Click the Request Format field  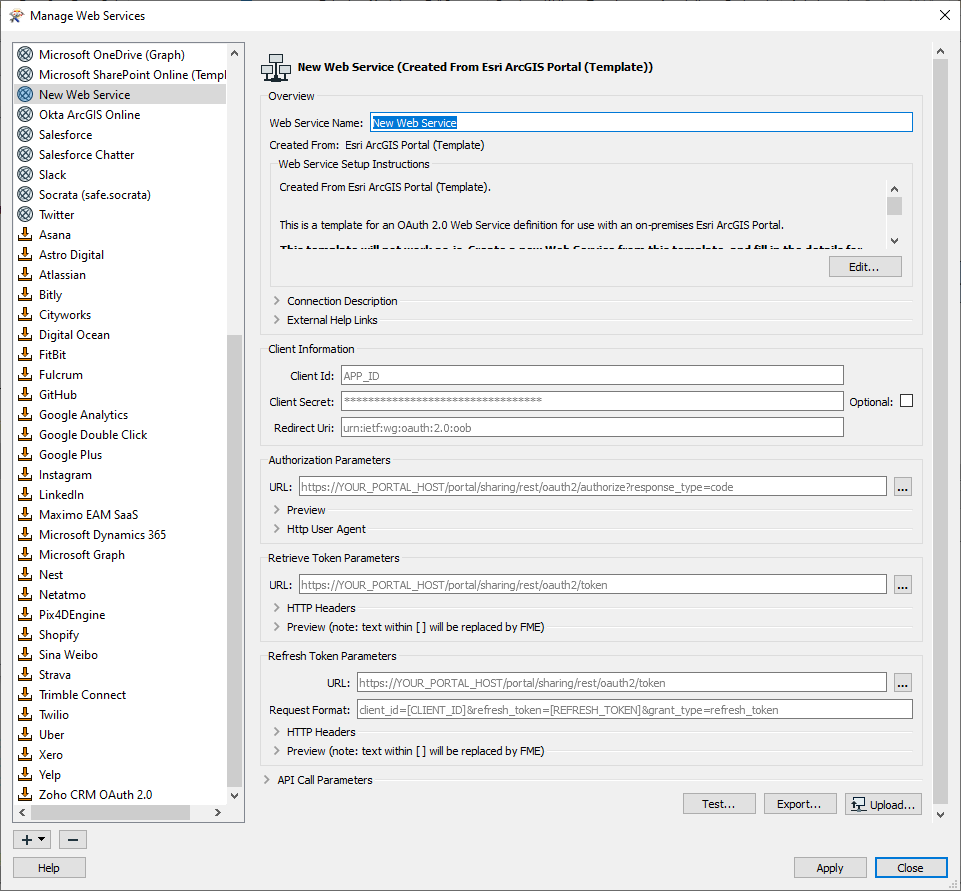point(634,709)
